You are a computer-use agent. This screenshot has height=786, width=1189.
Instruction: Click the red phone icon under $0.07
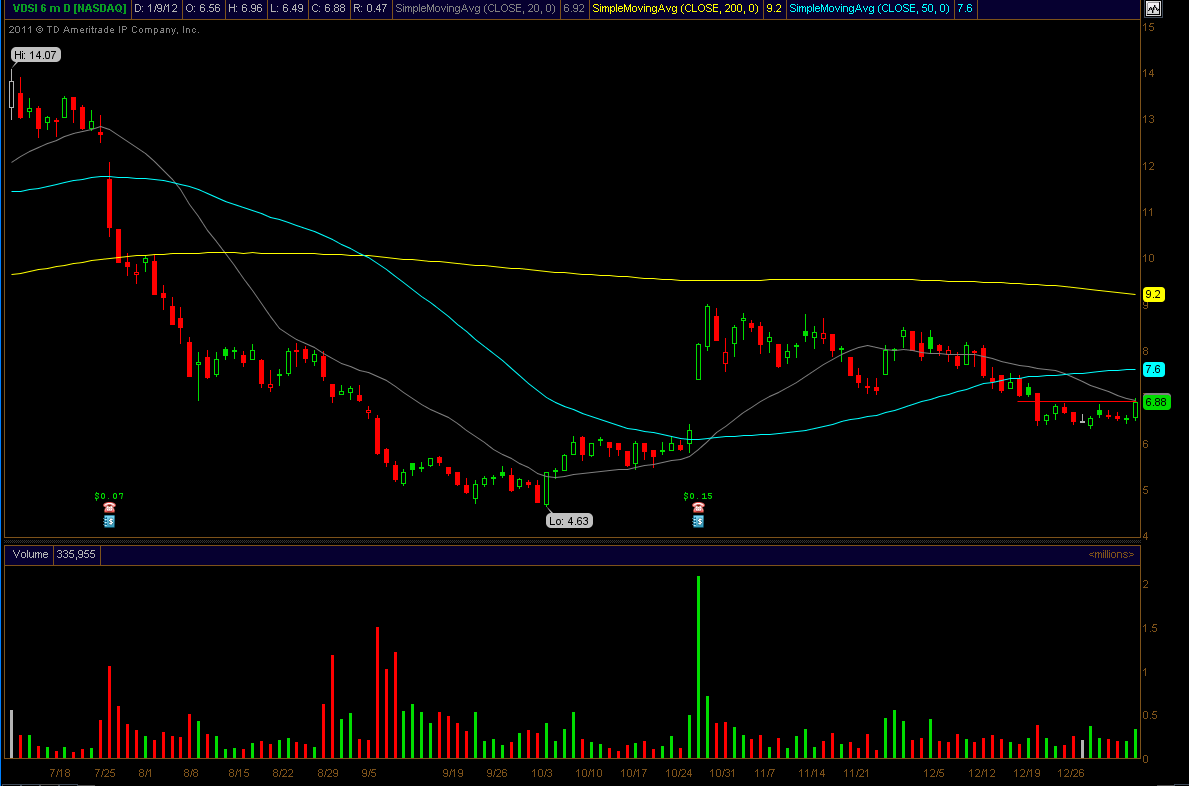pyautogui.click(x=109, y=508)
